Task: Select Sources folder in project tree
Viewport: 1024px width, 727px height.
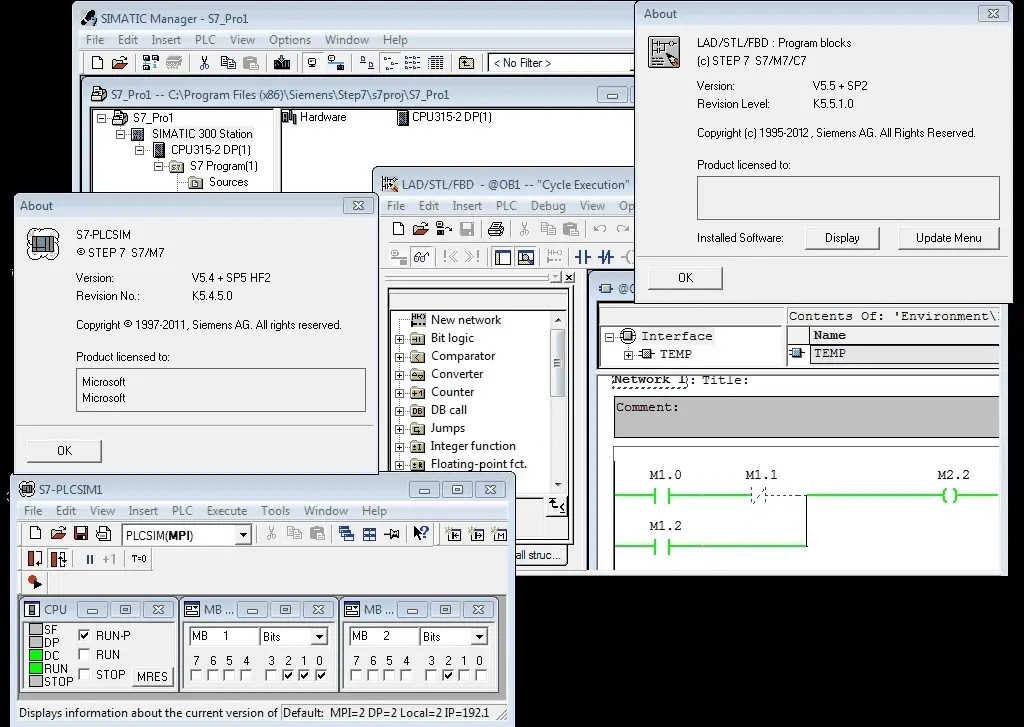Action: (219, 182)
